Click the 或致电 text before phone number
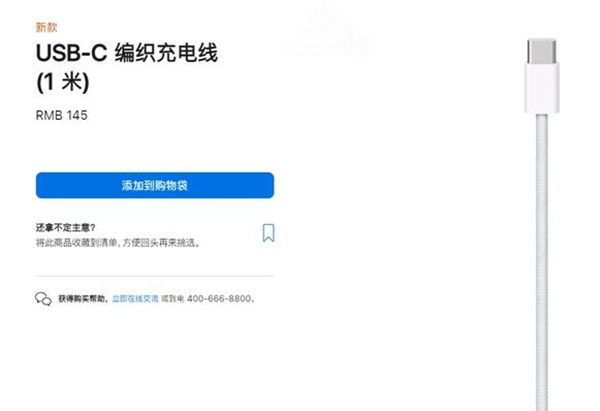Screen dimensions: 600x411 (x=173, y=298)
